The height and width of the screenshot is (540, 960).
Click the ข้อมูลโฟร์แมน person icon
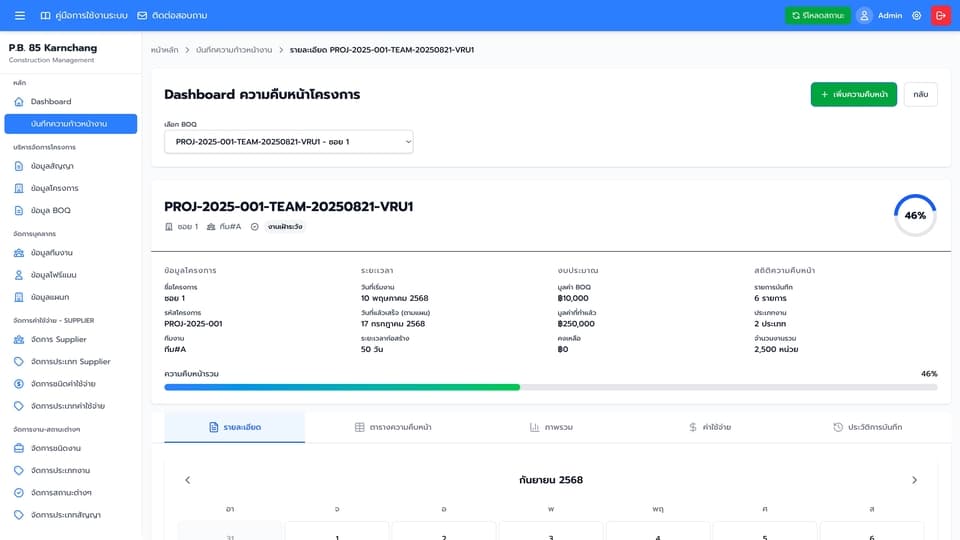(19, 275)
